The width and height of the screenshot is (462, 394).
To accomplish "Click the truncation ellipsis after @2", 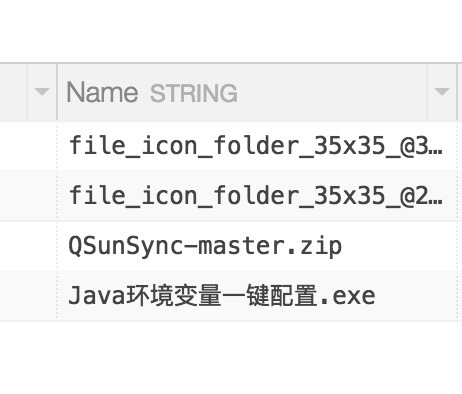I will coord(435,200).
